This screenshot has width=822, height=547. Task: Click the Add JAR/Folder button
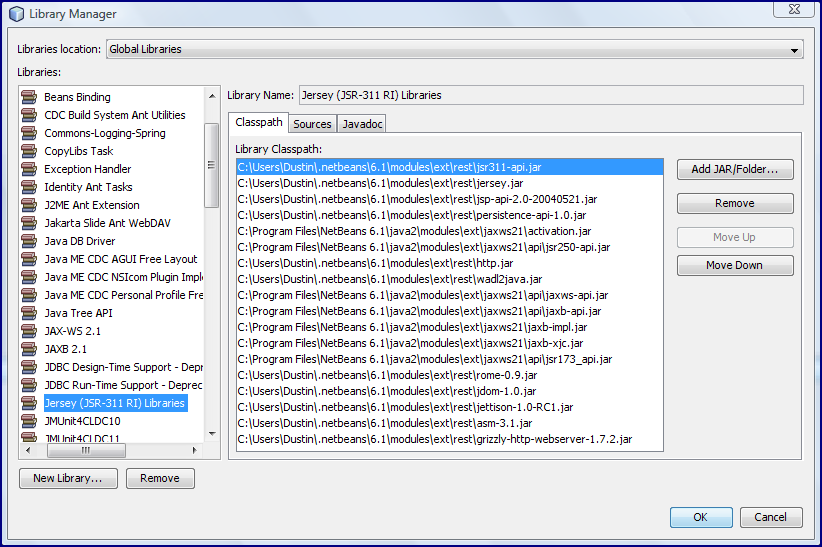735,169
